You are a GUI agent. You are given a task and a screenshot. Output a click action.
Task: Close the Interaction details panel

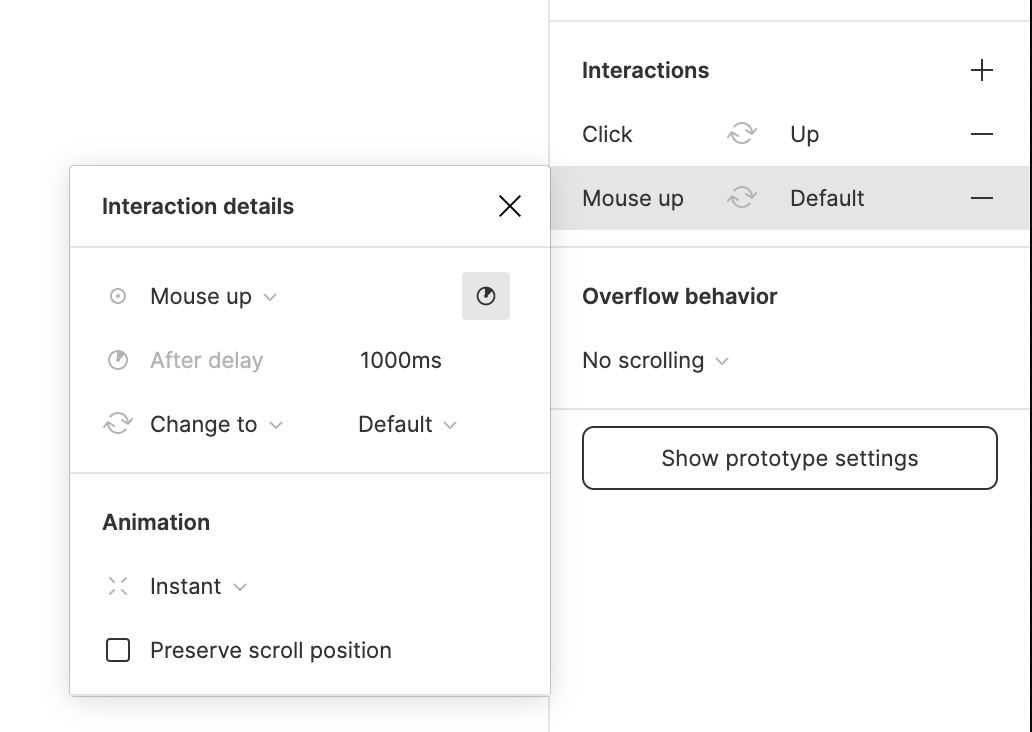coord(509,206)
